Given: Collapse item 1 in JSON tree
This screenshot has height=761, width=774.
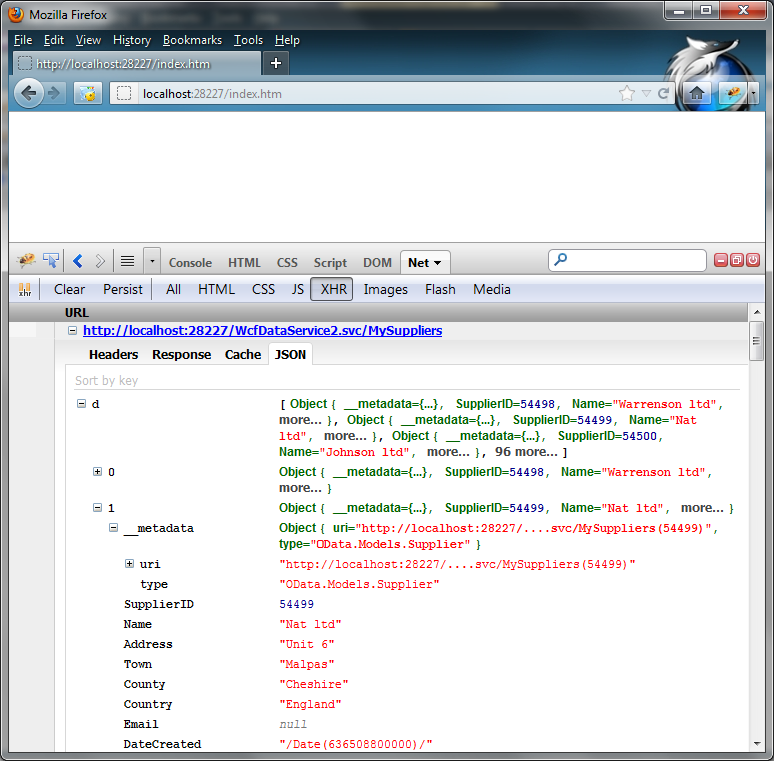Looking at the screenshot, I should point(97,507).
